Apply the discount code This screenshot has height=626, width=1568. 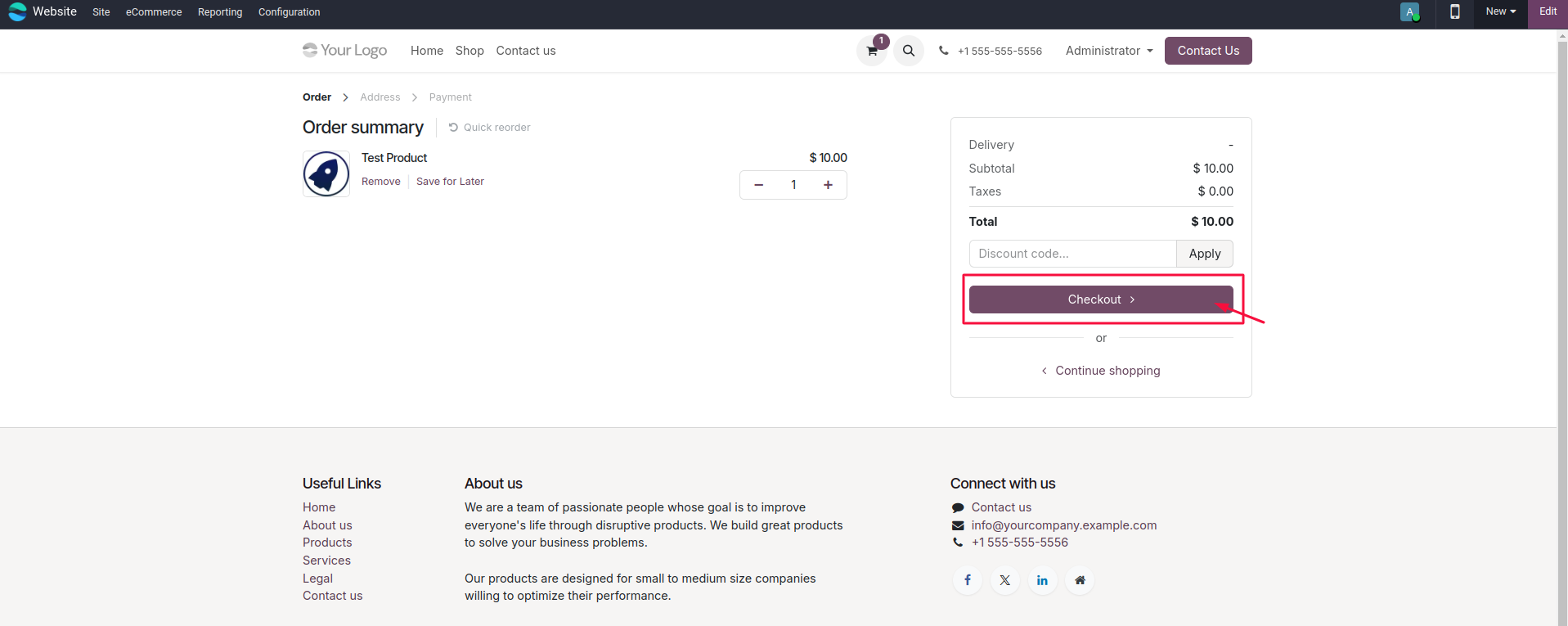point(1204,254)
